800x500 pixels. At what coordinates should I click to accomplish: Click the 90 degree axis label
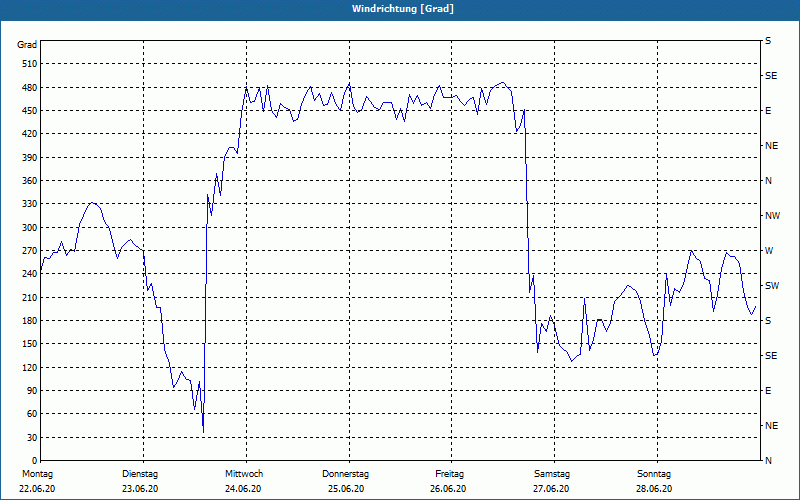click(32, 391)
